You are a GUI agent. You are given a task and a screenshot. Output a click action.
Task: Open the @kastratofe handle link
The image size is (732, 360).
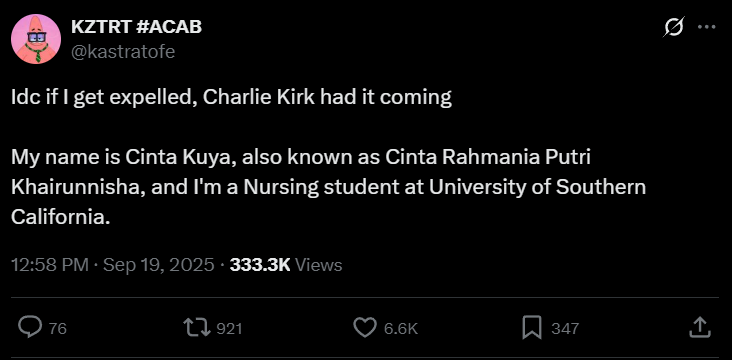[x=123, y=51]
